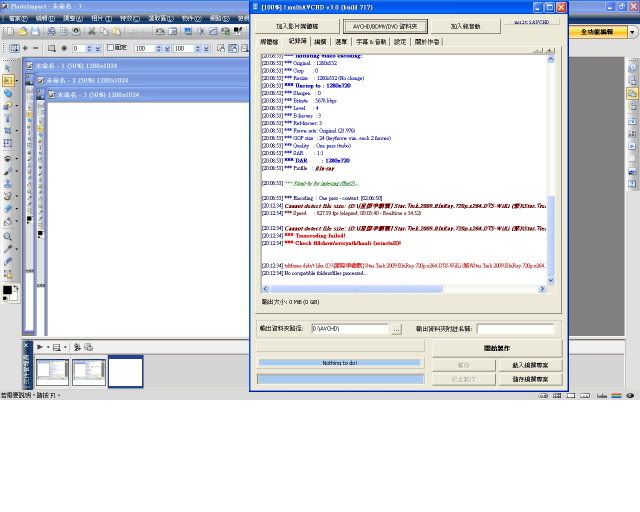Click the 儲存編輯專案 button

pyautogui.click(x=530, y=379)
